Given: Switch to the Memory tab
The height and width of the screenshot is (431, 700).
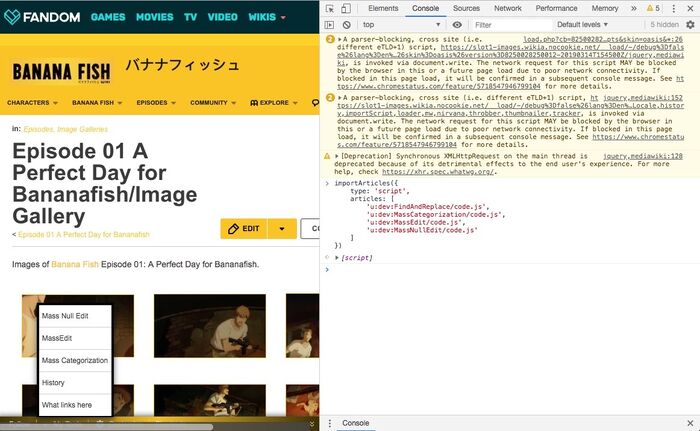Looking at the screenshot, I should coord(604,8).
